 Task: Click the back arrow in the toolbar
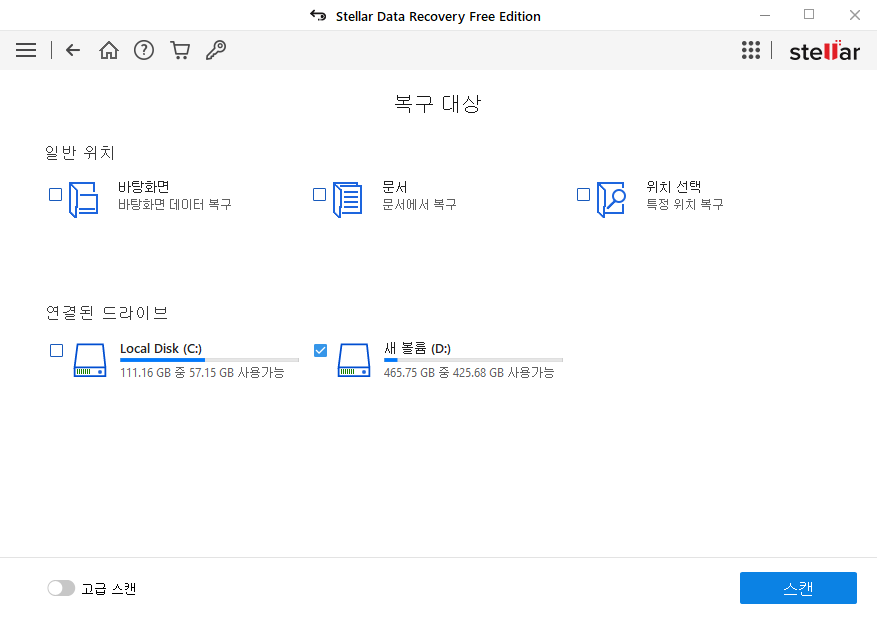click(72, 50)
